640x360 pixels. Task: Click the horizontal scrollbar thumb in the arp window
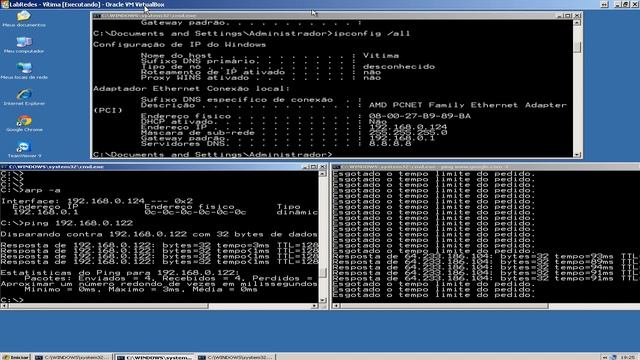[108, 306]
